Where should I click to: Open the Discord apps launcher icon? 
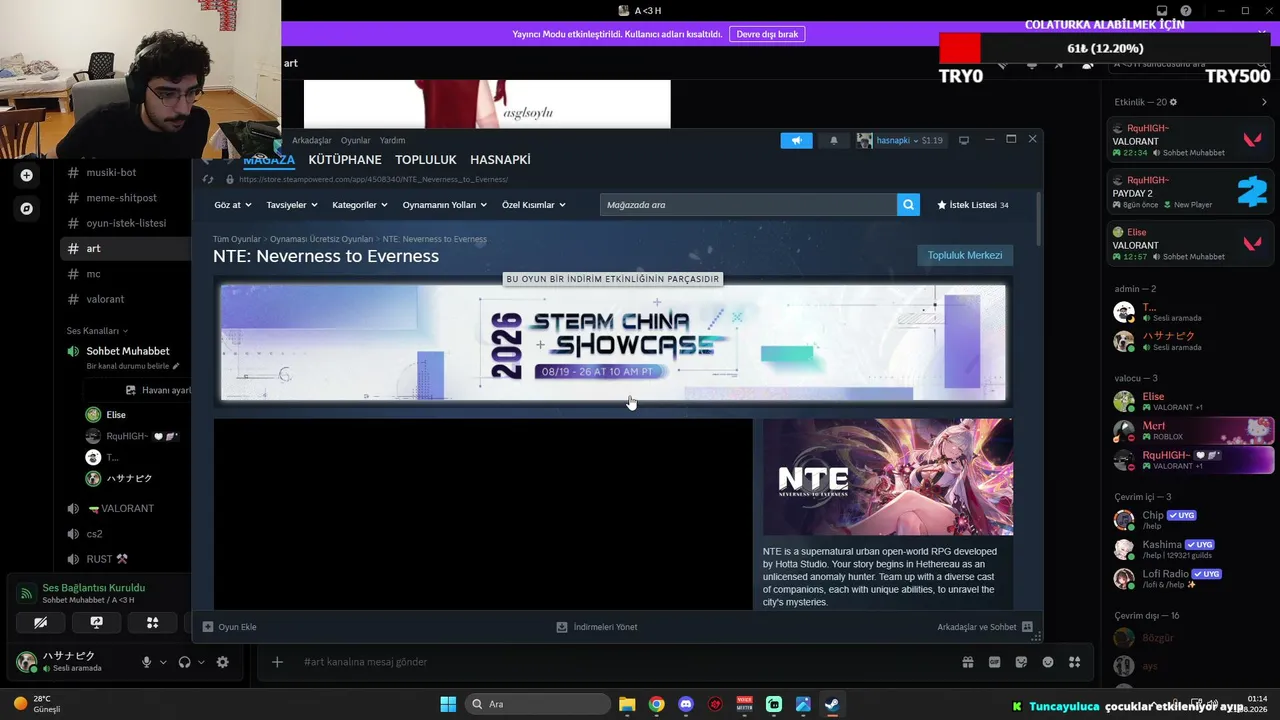point(1075,662)
